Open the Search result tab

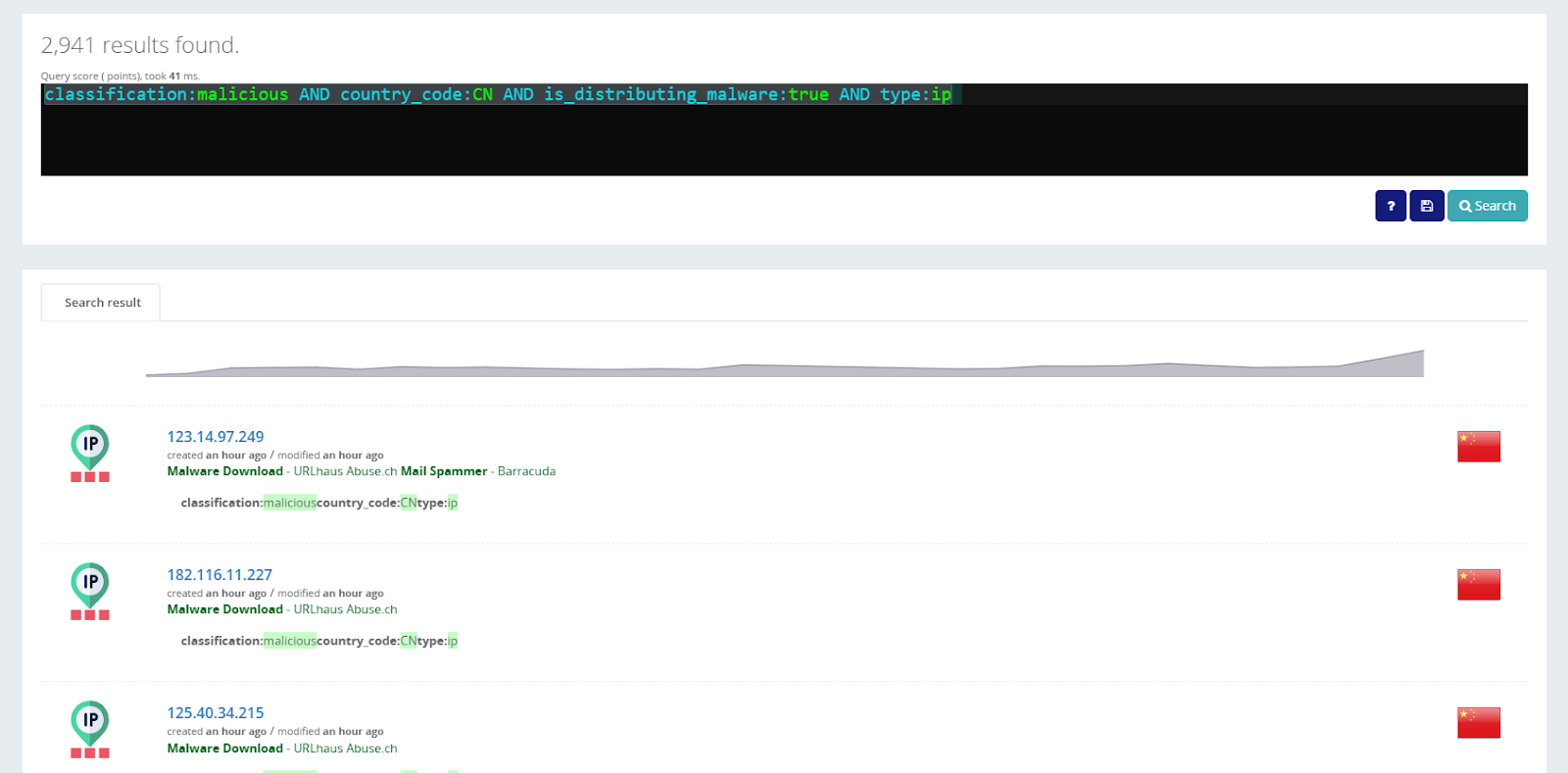[x=102, y=303]
